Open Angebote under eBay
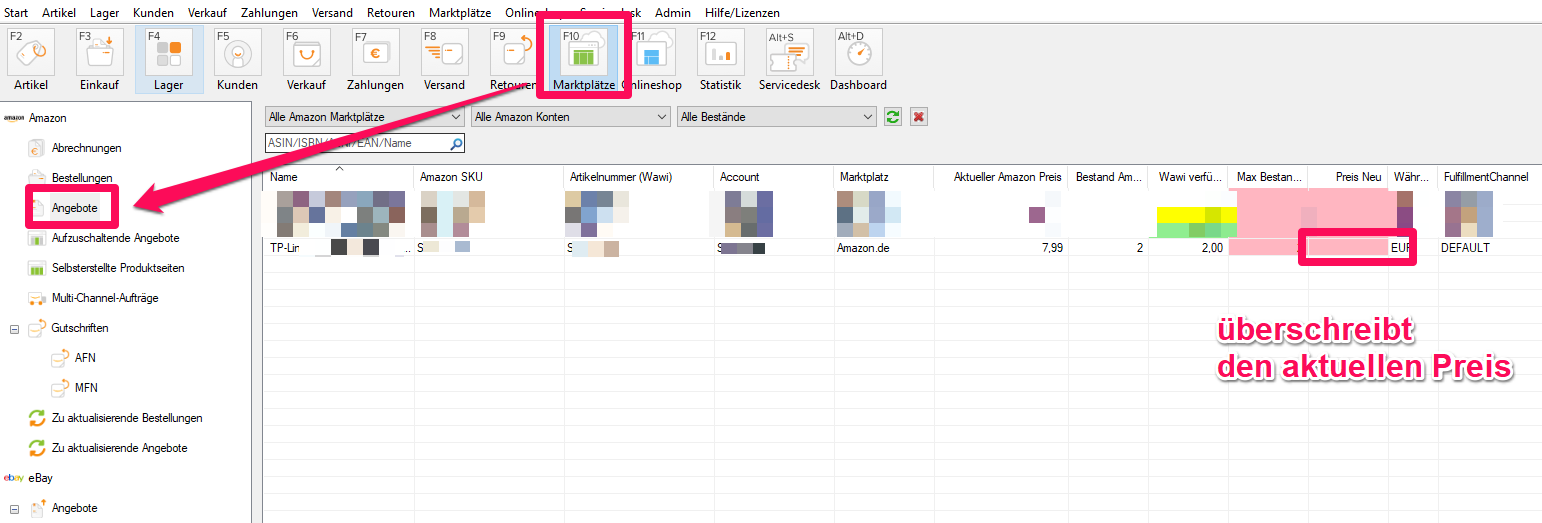The width and height of the screenshot is (1542, 523). [x=75, y=508]
